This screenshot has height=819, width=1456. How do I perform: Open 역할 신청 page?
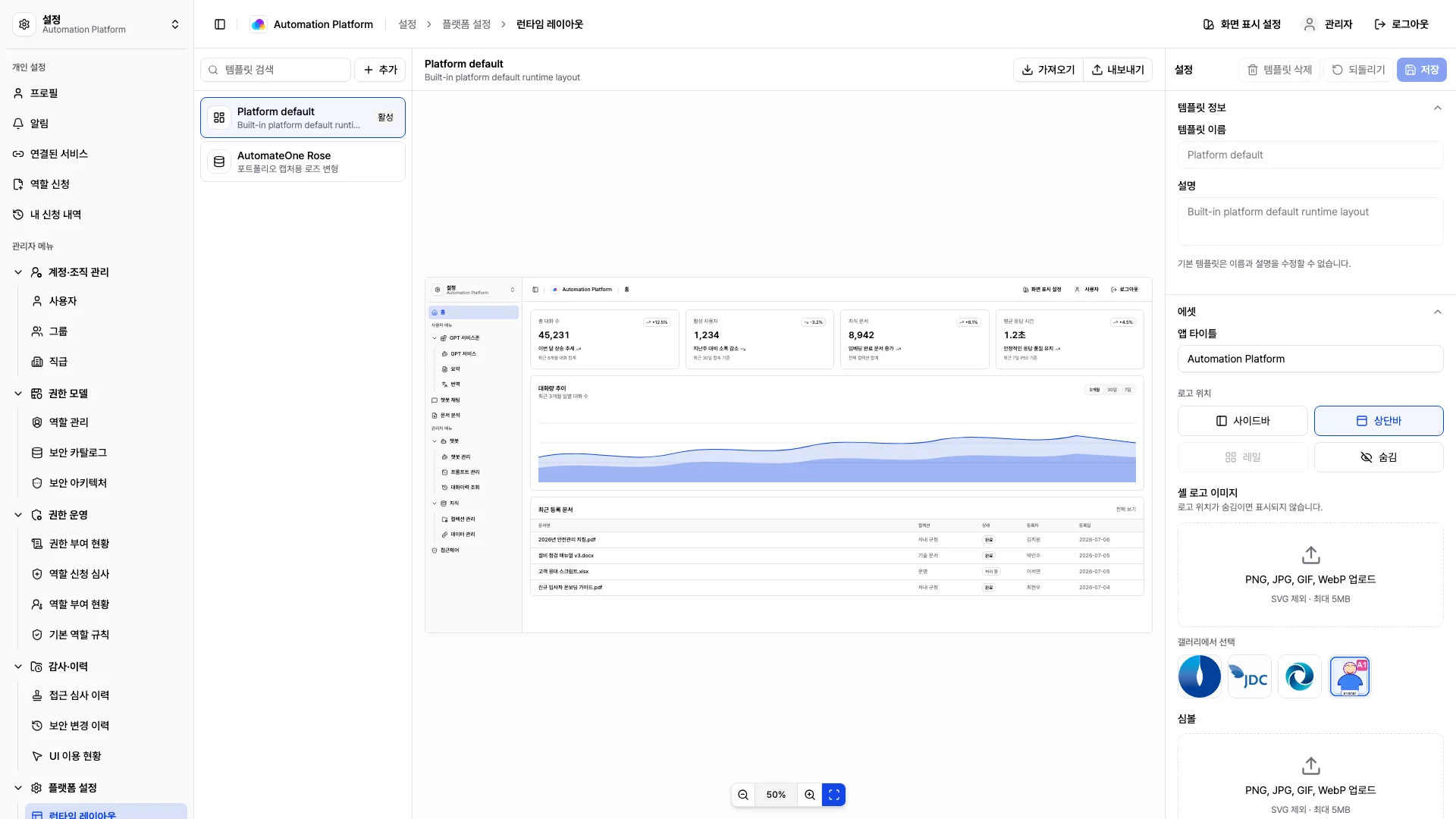click(x=96, y=184)
